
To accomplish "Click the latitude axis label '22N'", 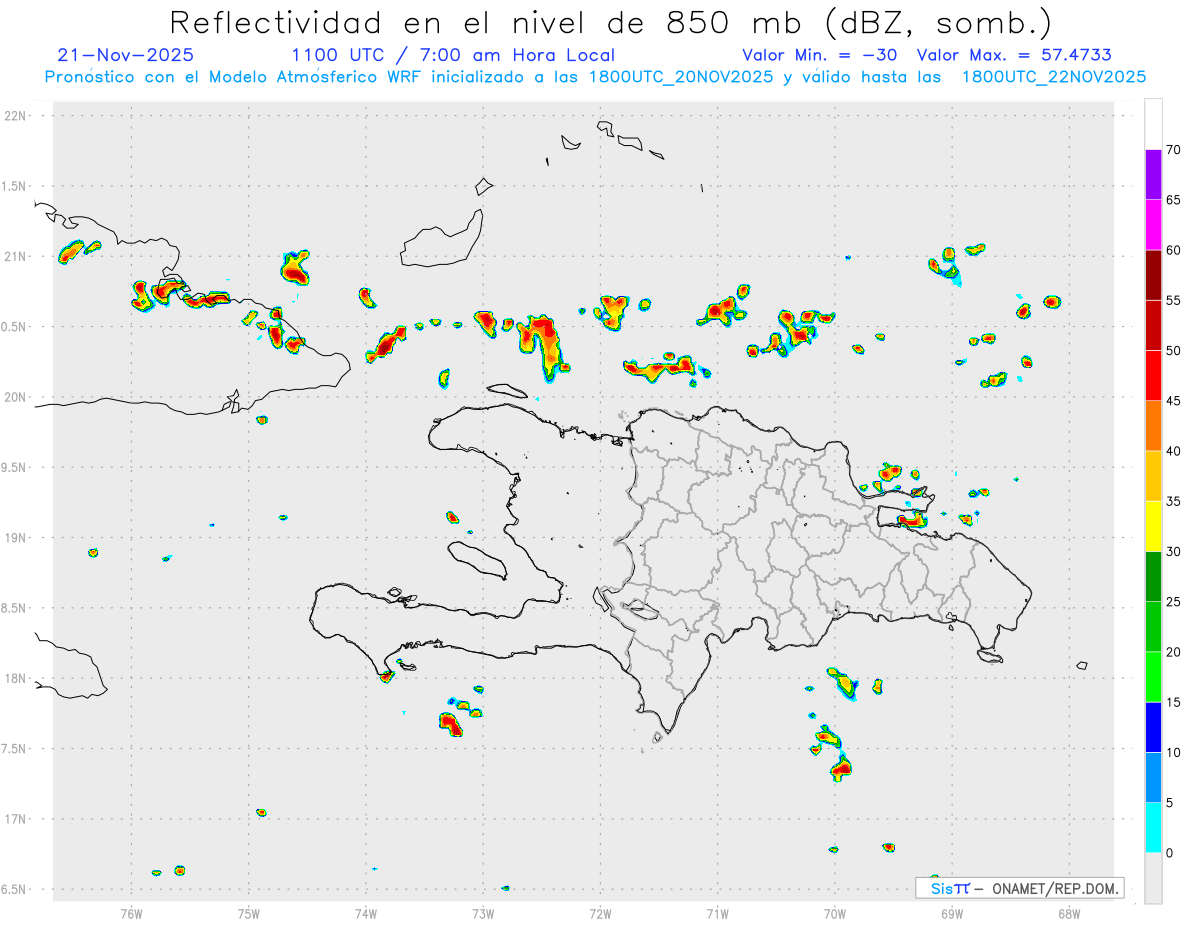I will (16, 116).
